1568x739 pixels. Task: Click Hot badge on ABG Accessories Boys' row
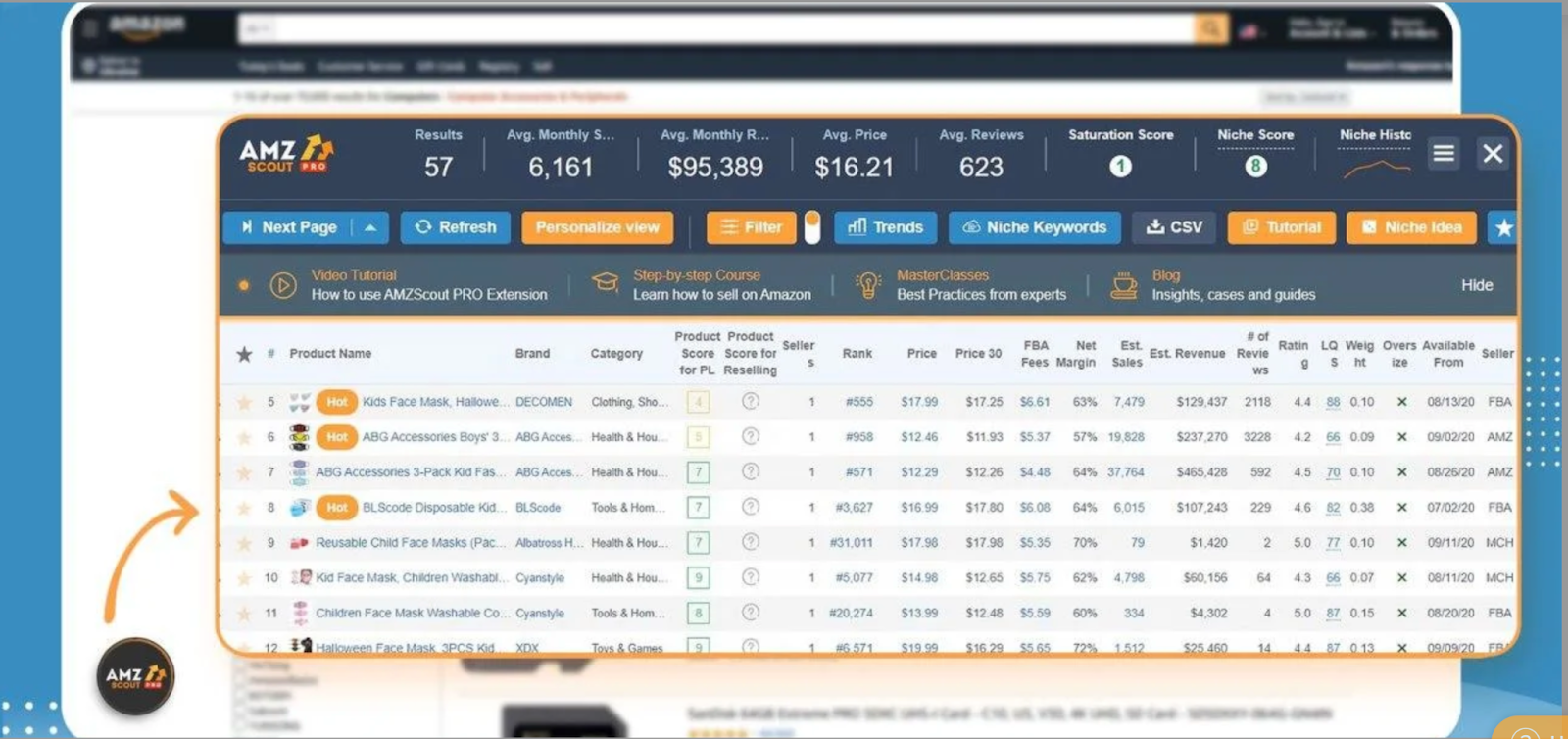(x=337, y=437)
